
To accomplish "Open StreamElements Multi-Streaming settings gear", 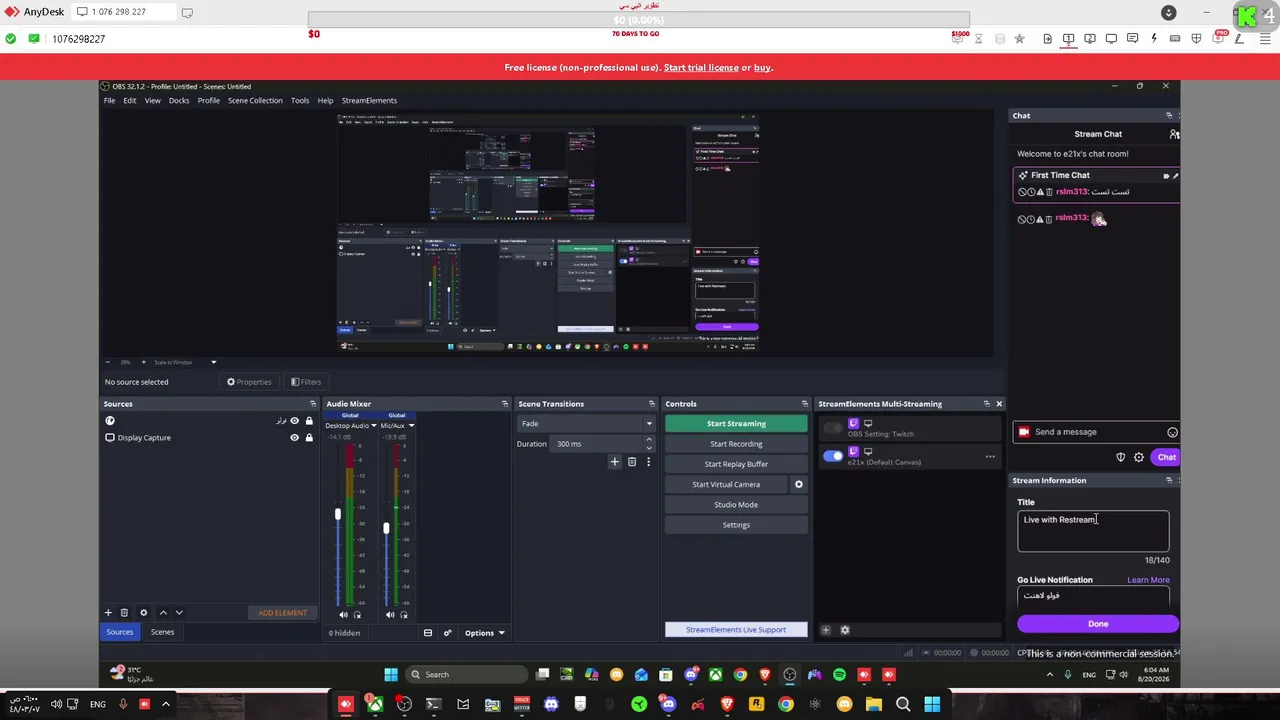I will pos(845,630).
